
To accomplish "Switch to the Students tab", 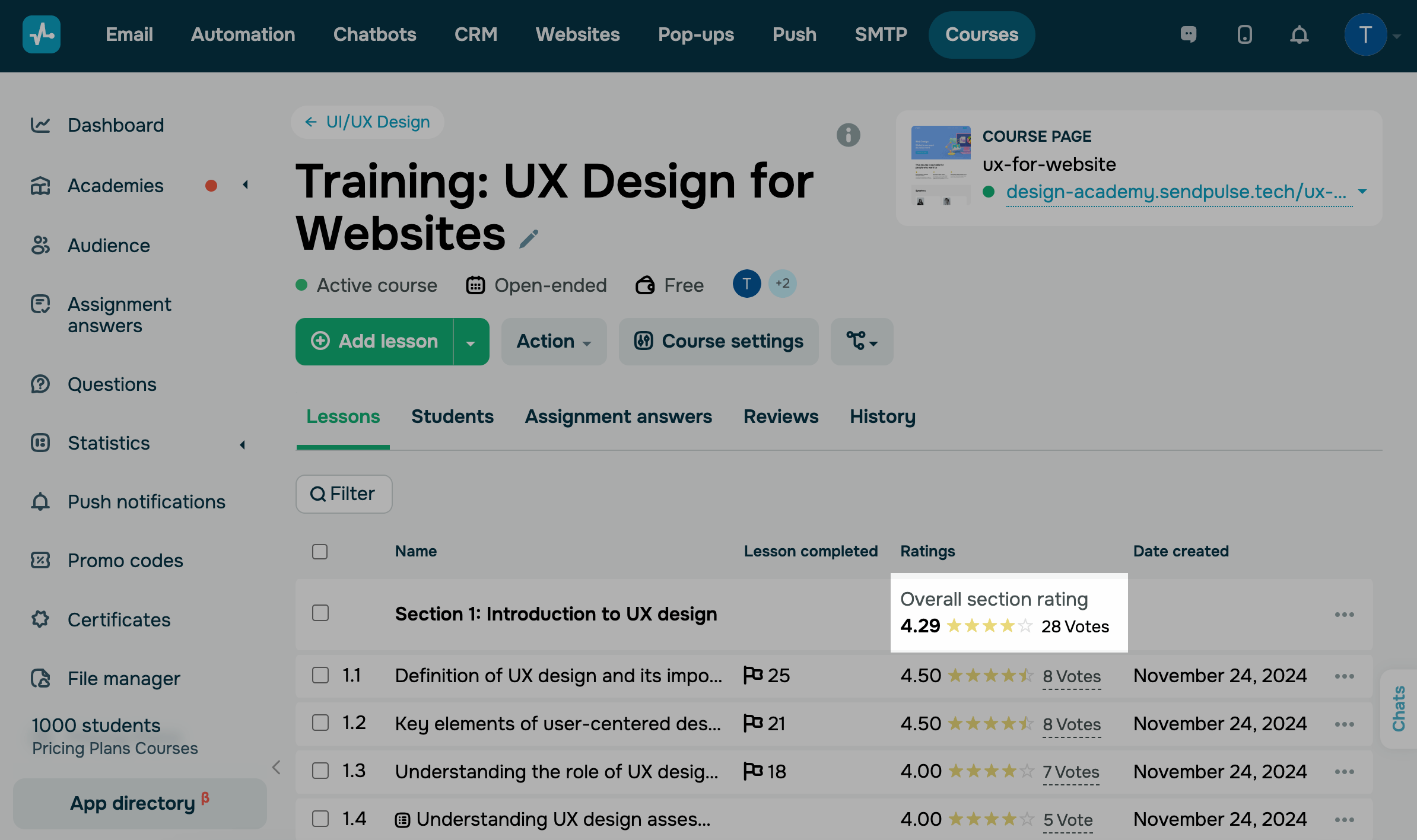I will 452,416.
